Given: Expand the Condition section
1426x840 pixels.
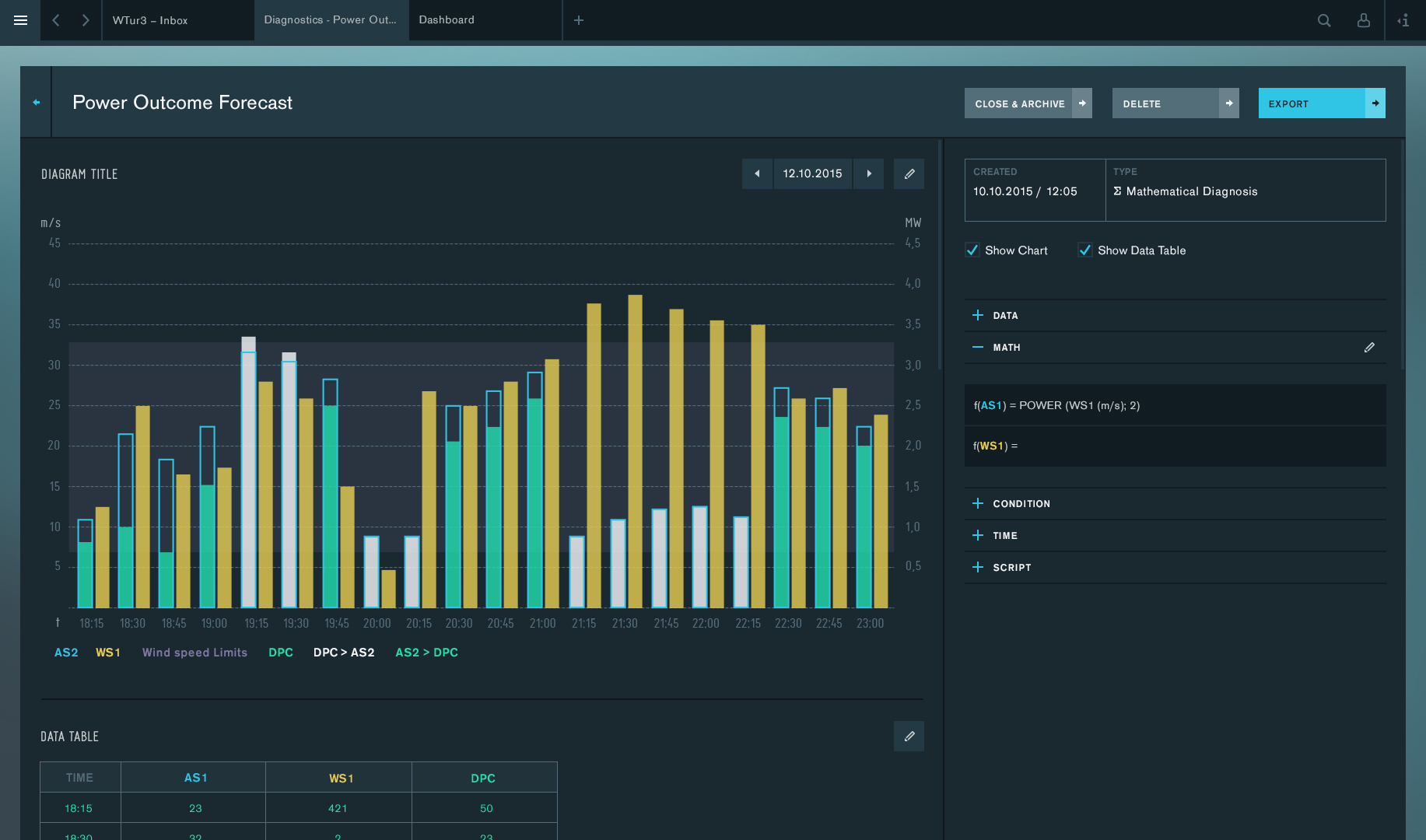Looking at the screenshot, I should coord(978,503).
